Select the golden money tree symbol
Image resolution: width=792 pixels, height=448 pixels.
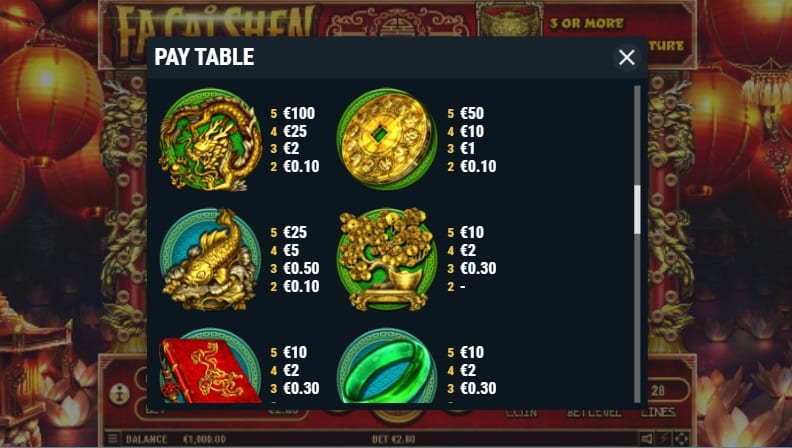click(387, 259)
